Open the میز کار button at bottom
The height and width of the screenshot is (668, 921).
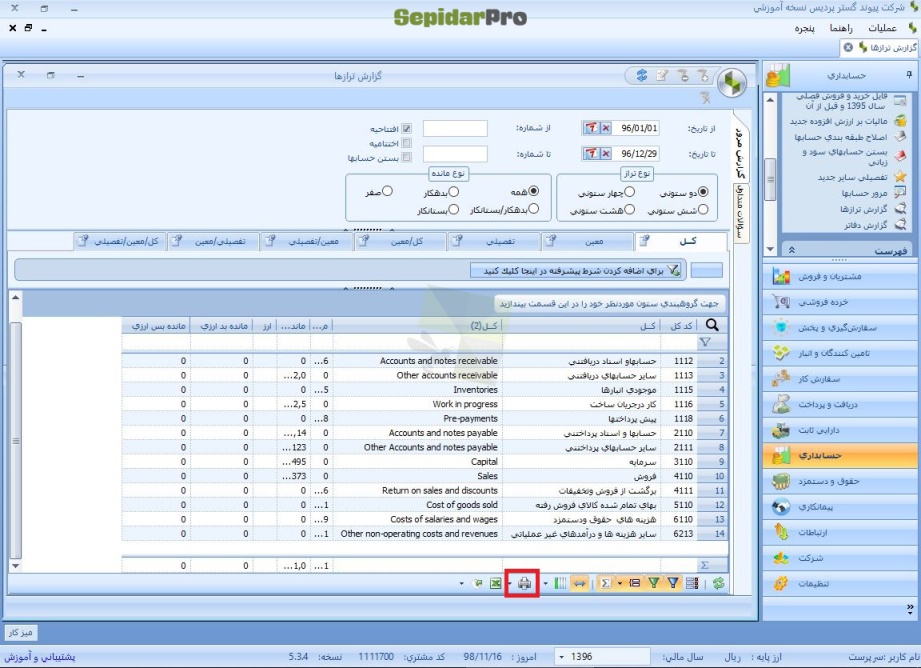(21, 633)
